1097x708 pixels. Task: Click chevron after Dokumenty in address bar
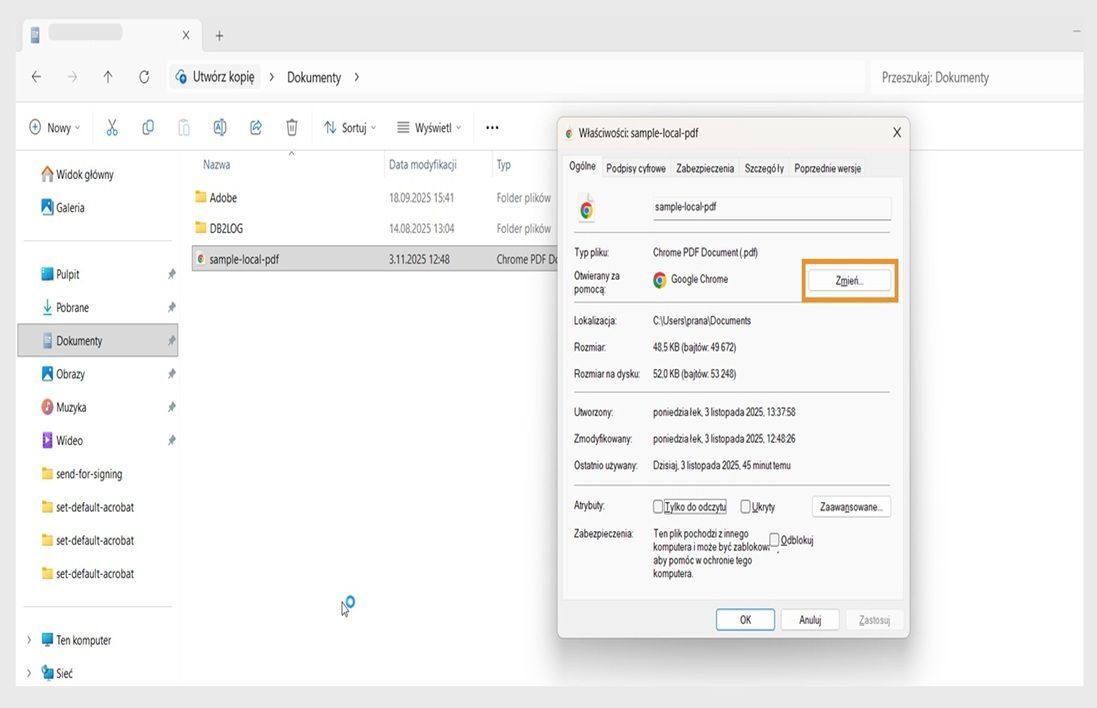pyautogui.click(x=357, y=77)
